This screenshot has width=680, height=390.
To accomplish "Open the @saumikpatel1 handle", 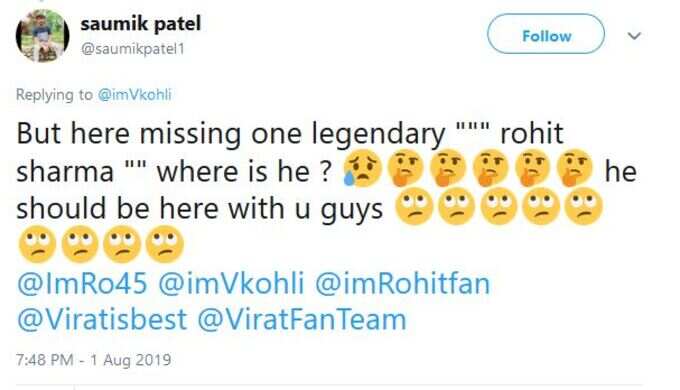I will 133,49.
